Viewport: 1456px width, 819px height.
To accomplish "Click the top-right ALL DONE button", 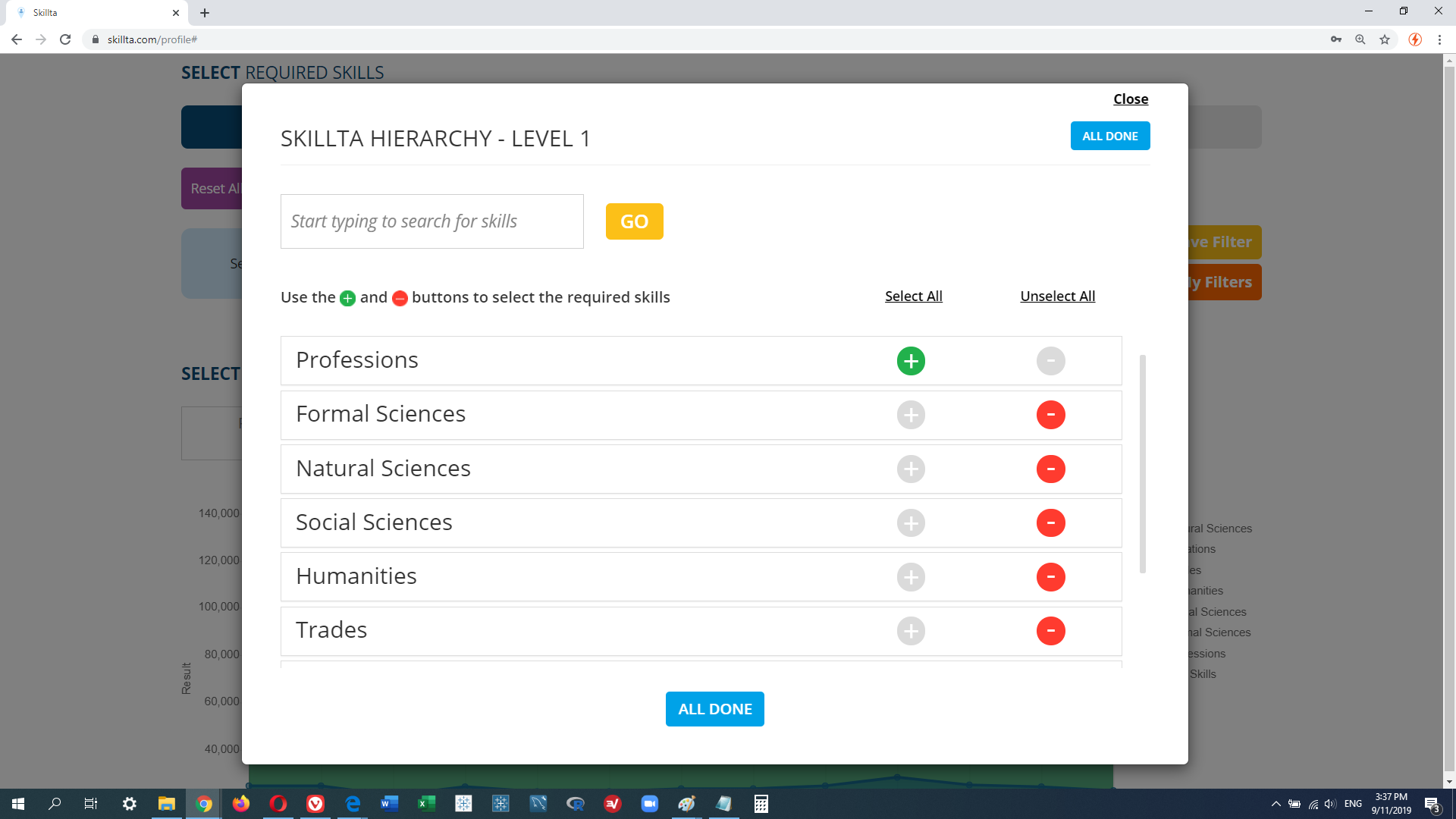I will [x=1109, y=136].
